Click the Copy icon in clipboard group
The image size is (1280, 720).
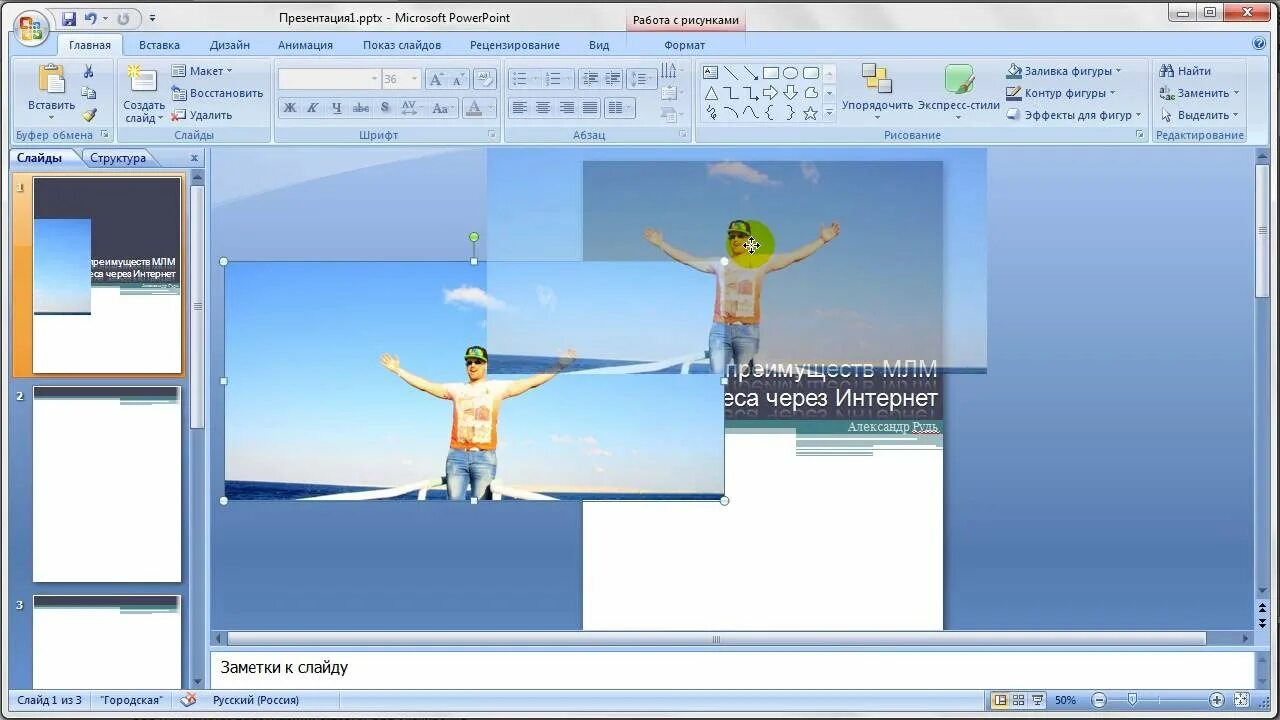(x=88, y=93)
